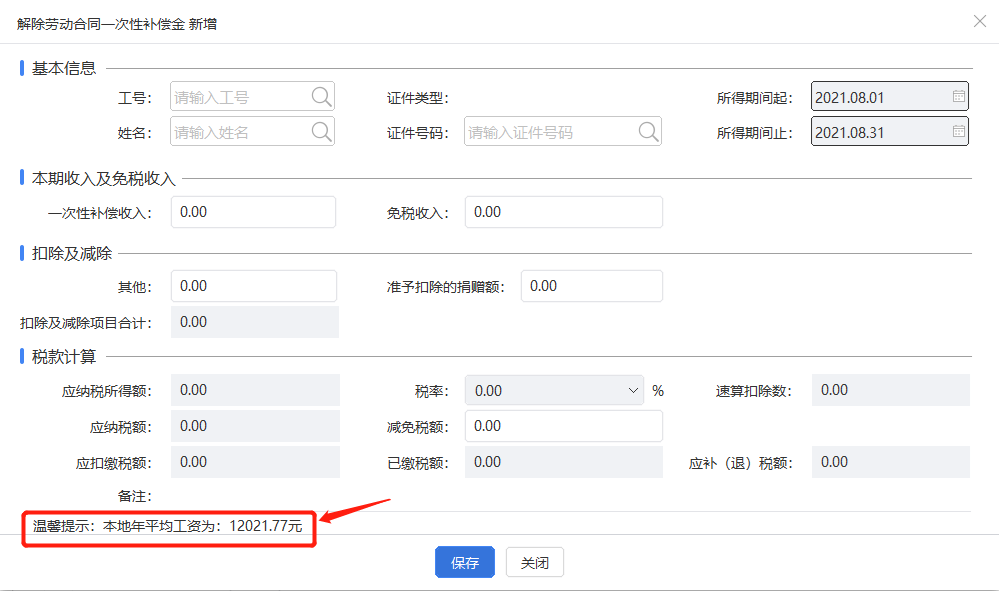Select the 免税收入 amount field
999x591 pixels.
point(563,212)
